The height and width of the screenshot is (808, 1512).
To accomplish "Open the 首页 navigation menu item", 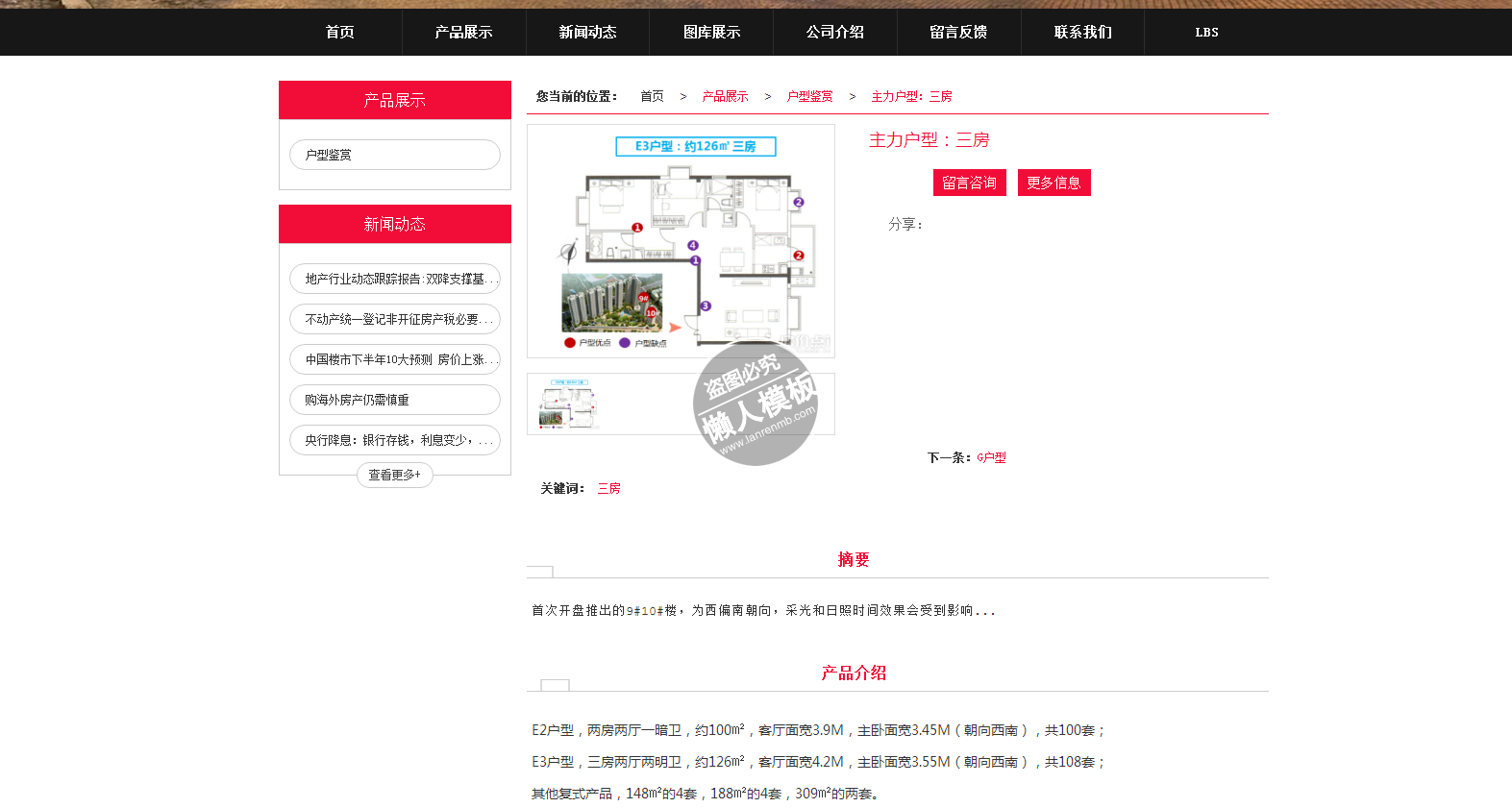I will (339, 32).
